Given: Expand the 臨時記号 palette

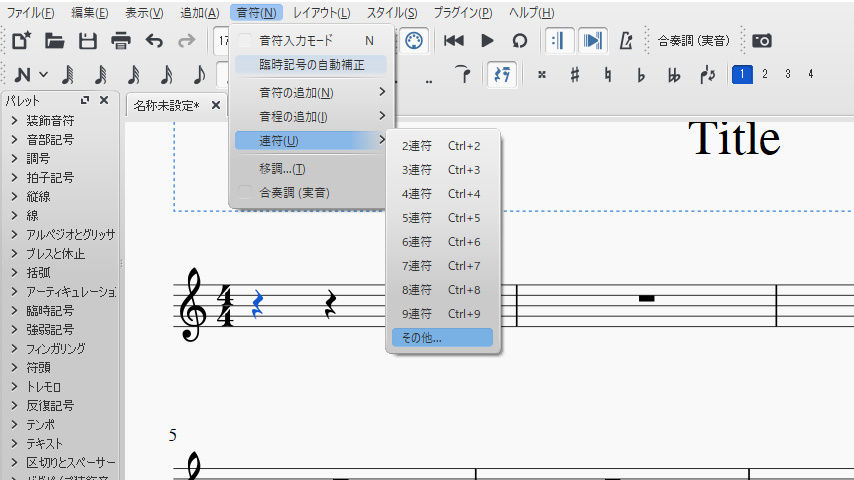Looking at the screenshot, I should click(x=15, y=311).
